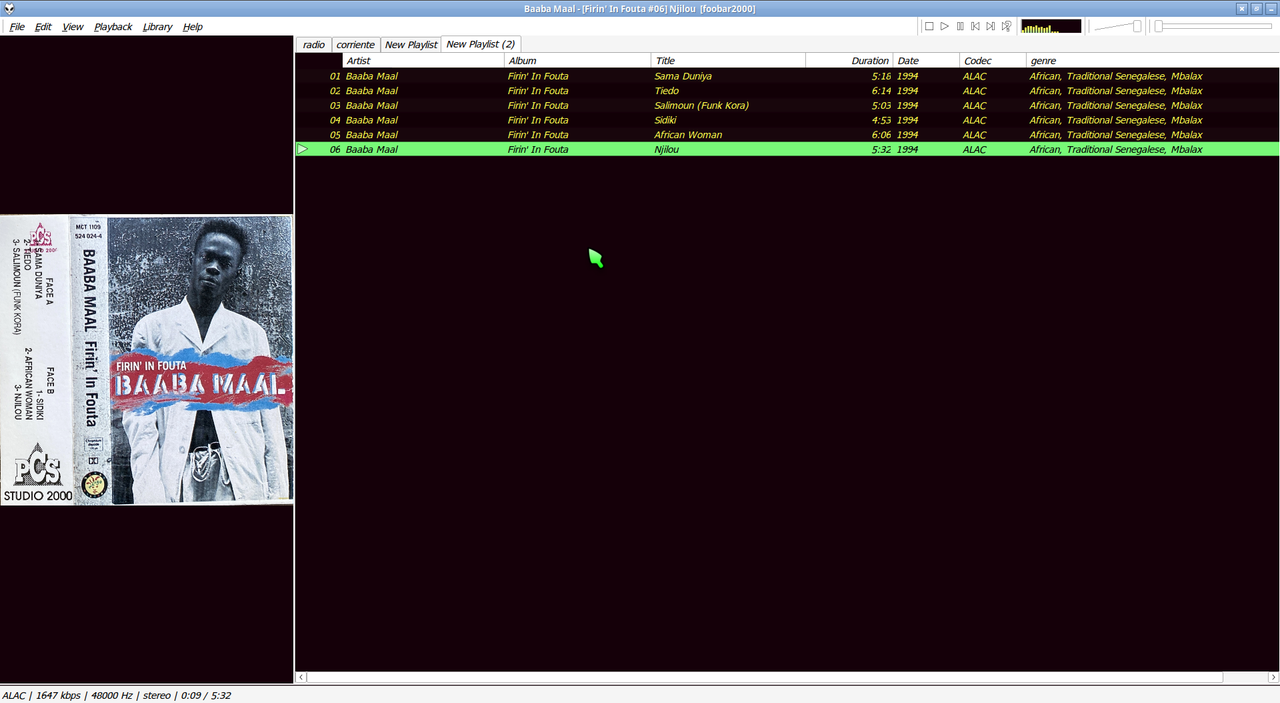Click the status bar playback info
The image size is (1280, 703).
[x=116, y=695]
